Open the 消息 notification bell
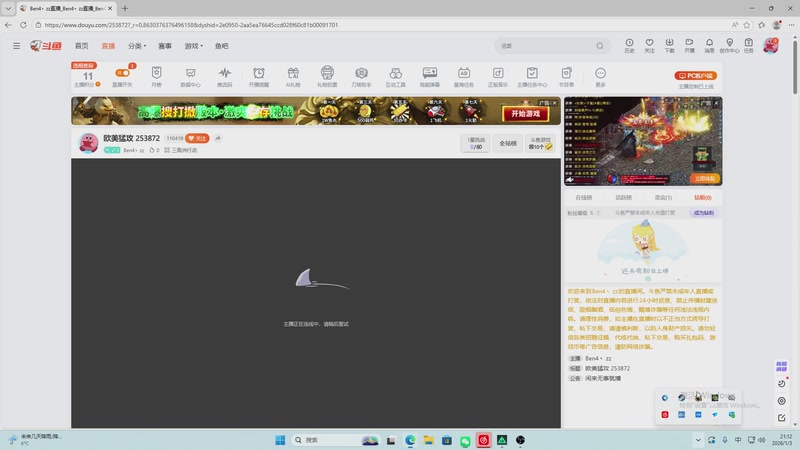The height and width of the screenshot is (450, 800). coord(709,45)
